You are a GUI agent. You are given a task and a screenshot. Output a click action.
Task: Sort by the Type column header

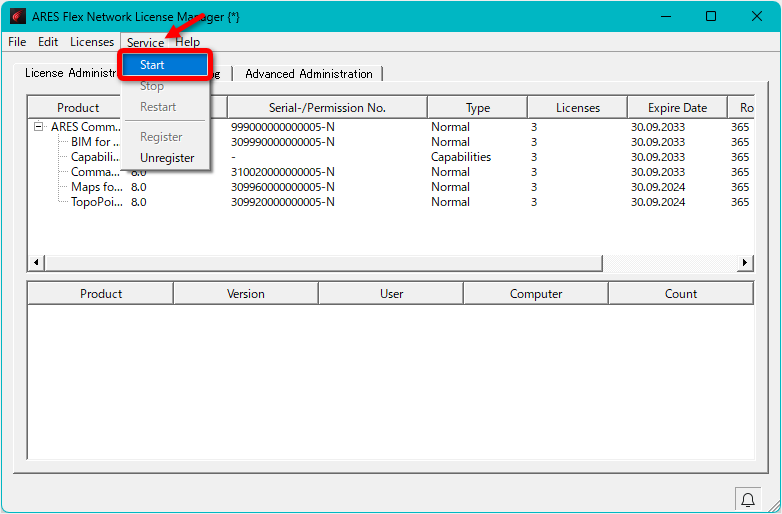coord(477,108)
